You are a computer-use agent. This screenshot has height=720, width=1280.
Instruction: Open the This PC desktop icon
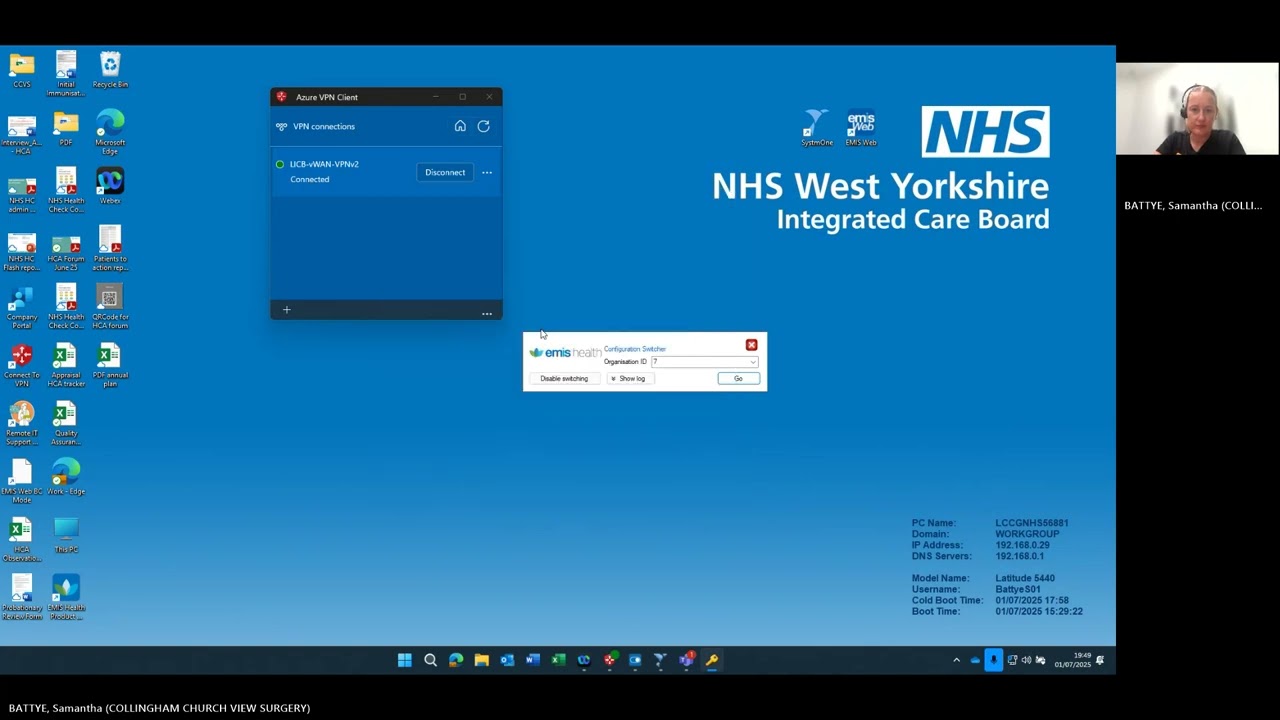[x=66, y=535]
